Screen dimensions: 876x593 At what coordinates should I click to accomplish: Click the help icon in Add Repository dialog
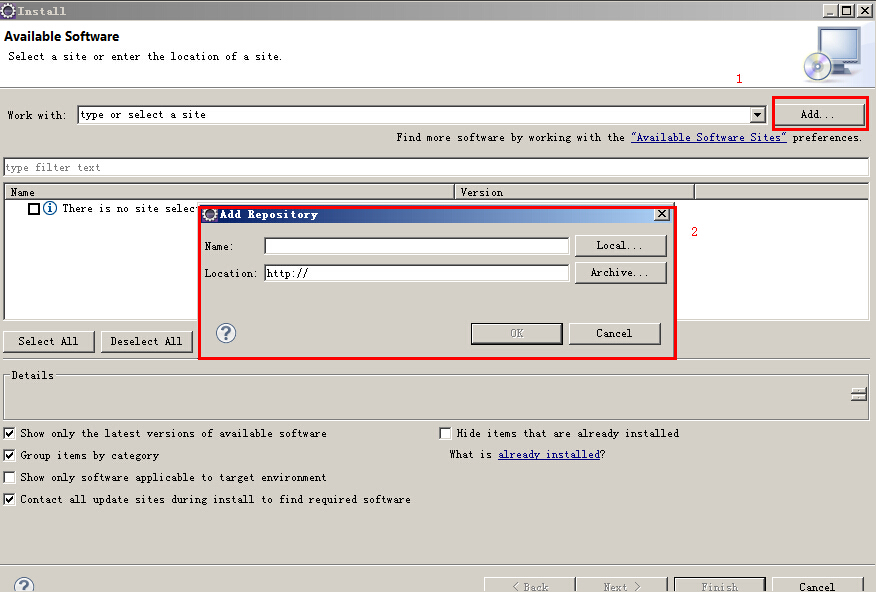tap(226, 333)
